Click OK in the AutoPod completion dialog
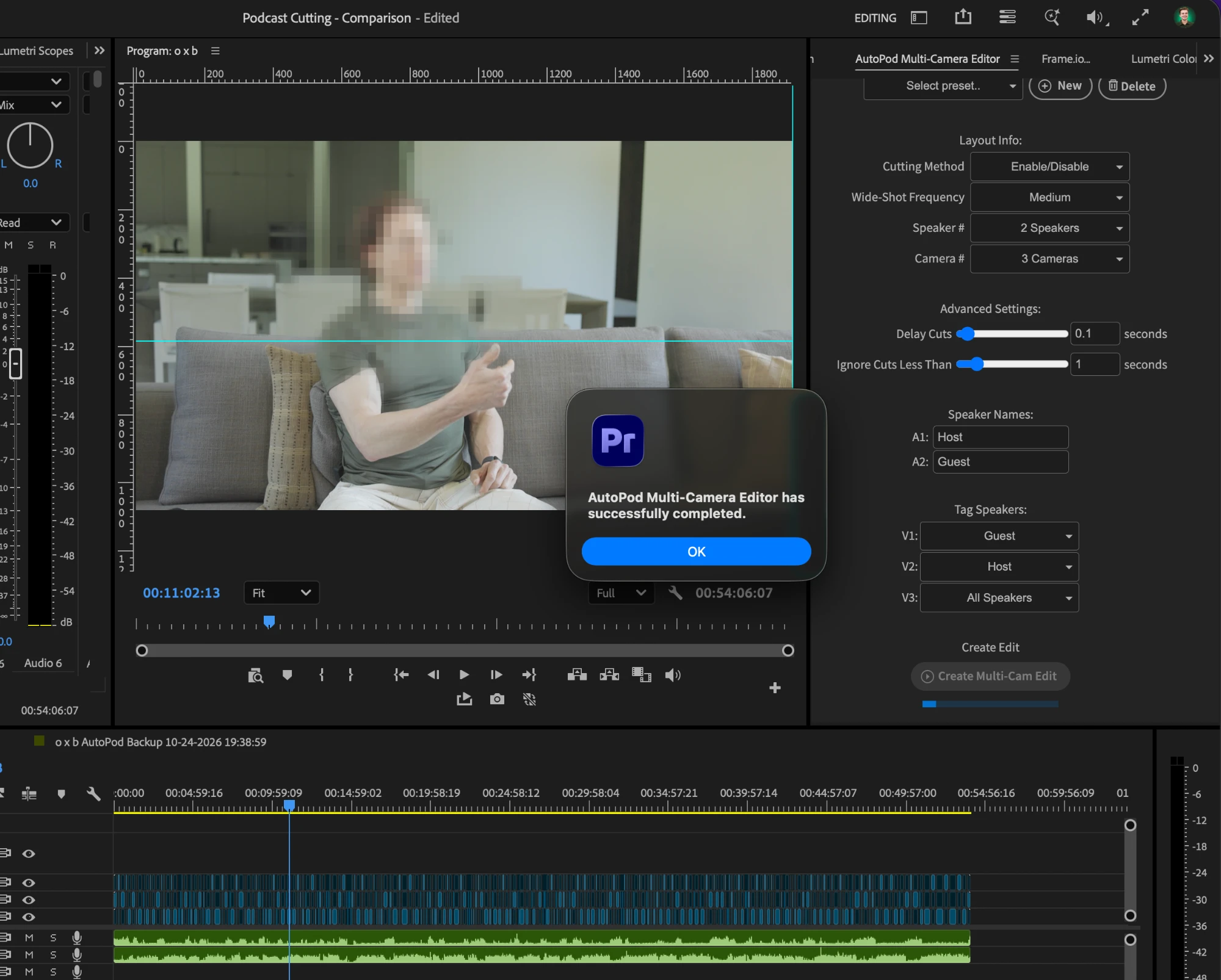The width and height of the screenshot is (1221, 980). pyautogui.click(x=696, y=552)
